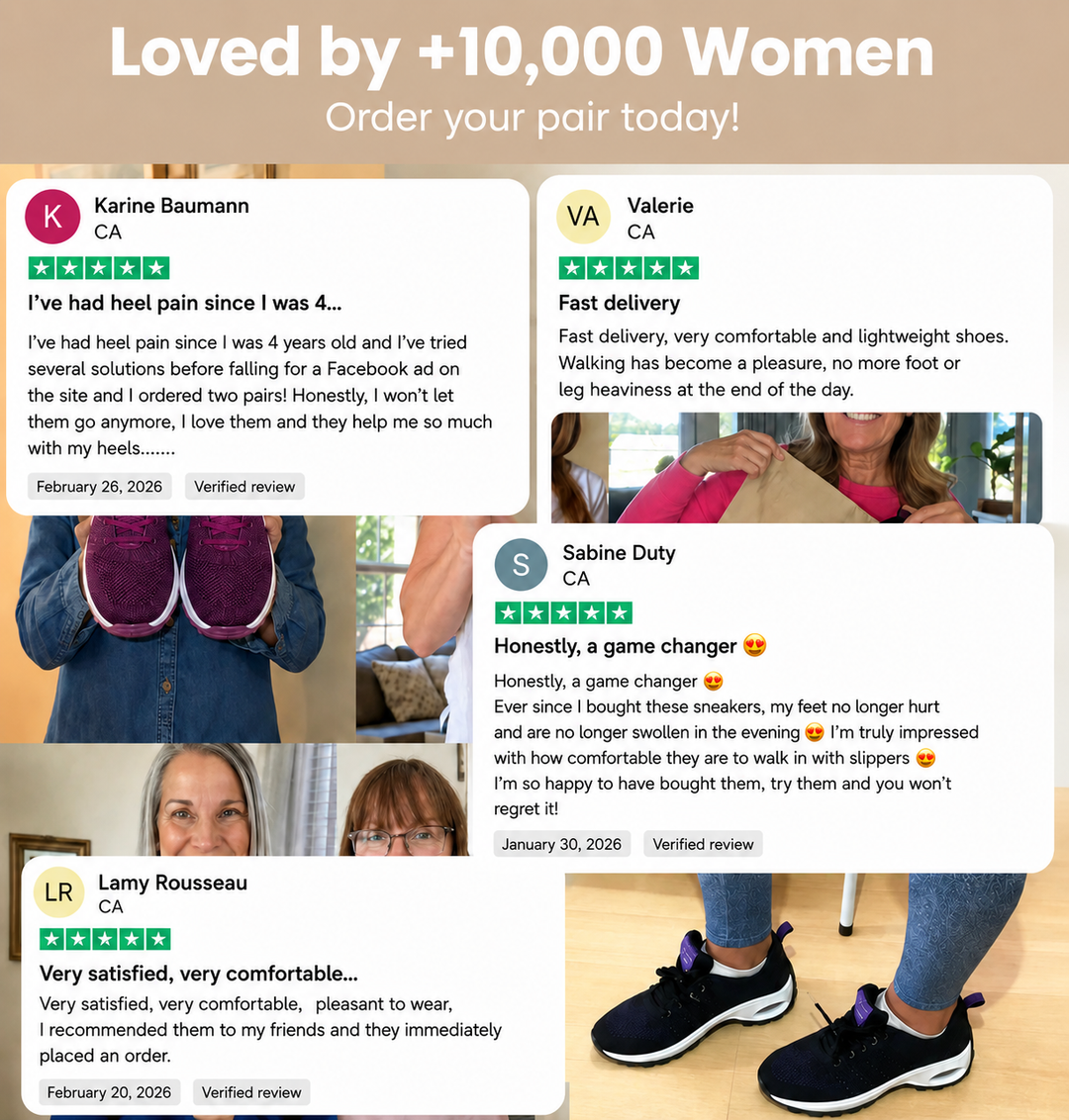Image resolution: width=1069 pixels, height=1120 pixels.
Task: Open the "I've had heel pain since" review title
Action: coord(184,304)
